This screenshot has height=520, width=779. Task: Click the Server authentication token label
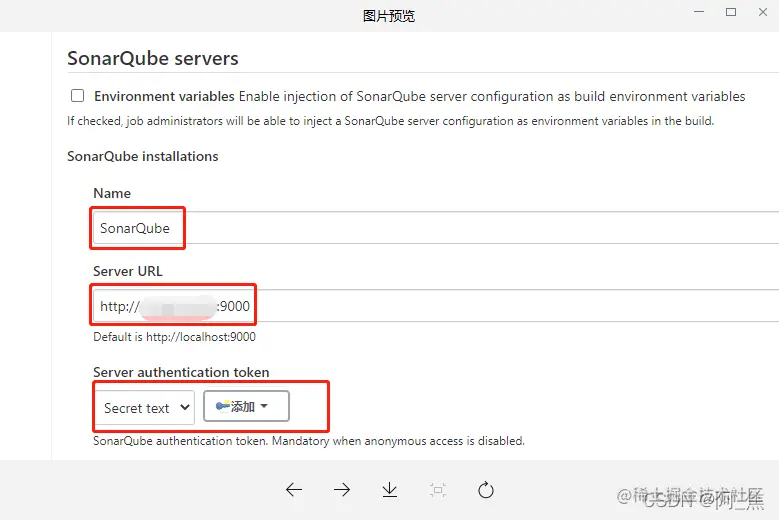coord(181,372)
